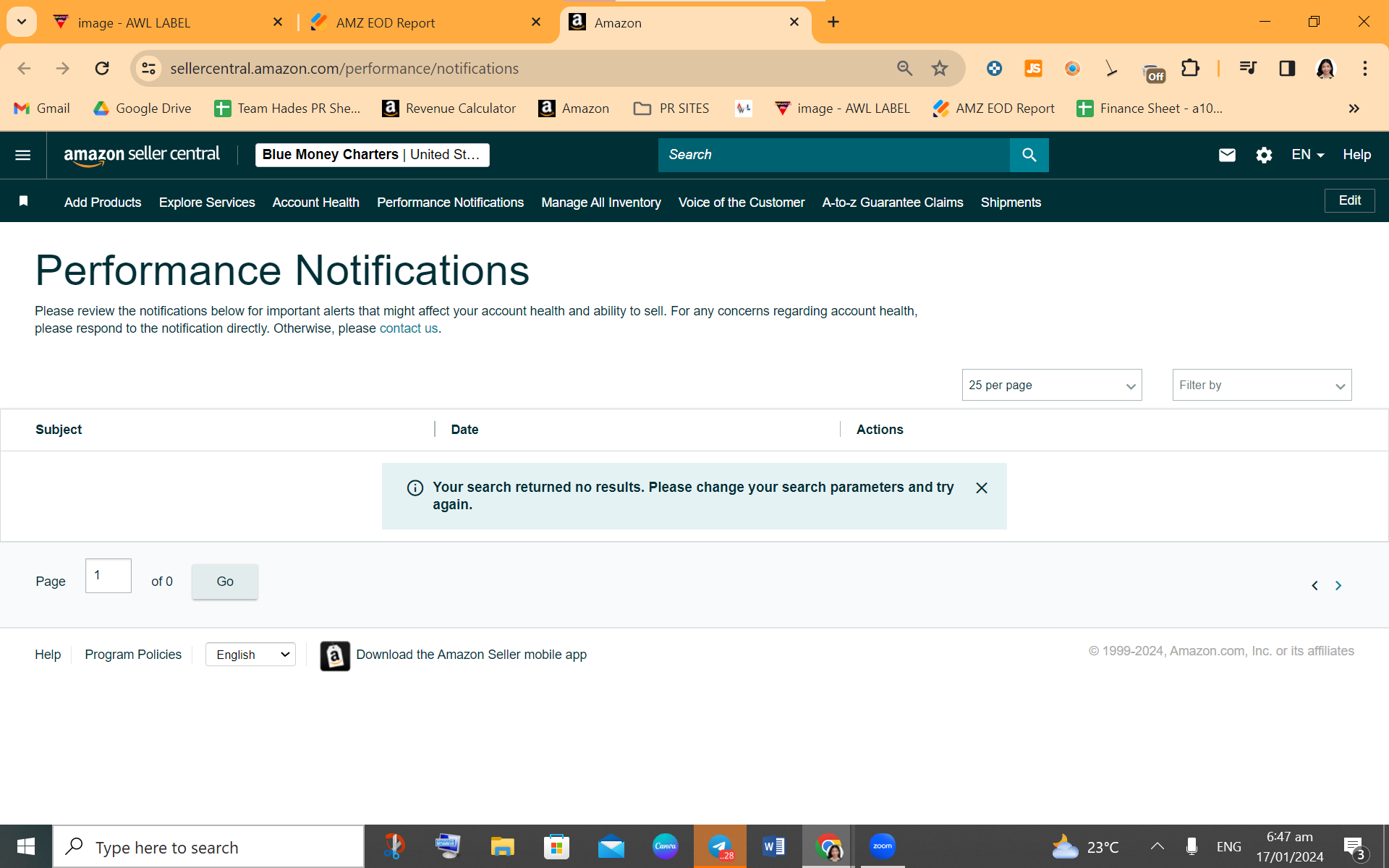1389x868 pixels.
Task: Change footer language from English dropdown
Action: coord(250,655)
